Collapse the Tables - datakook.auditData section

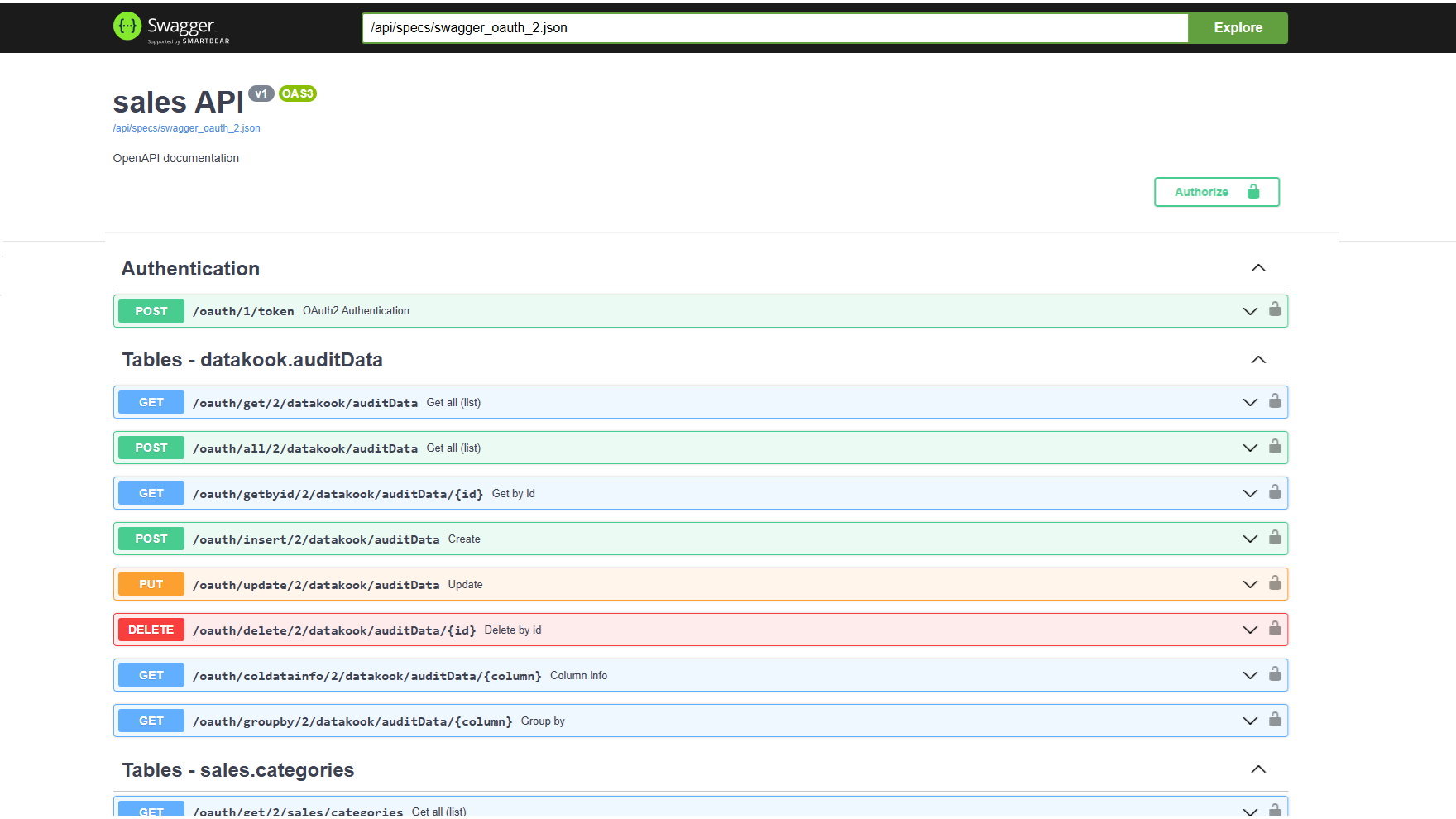(x=1258, y=360)
